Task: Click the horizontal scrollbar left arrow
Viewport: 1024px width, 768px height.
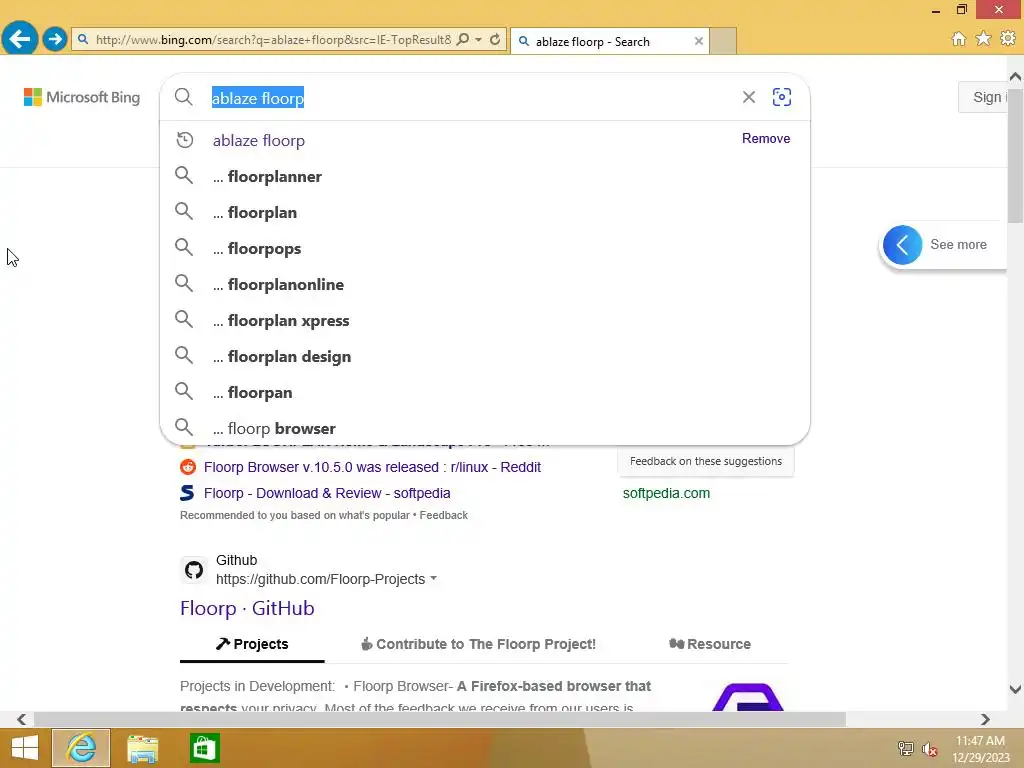Action: click(x=22, y=719)
